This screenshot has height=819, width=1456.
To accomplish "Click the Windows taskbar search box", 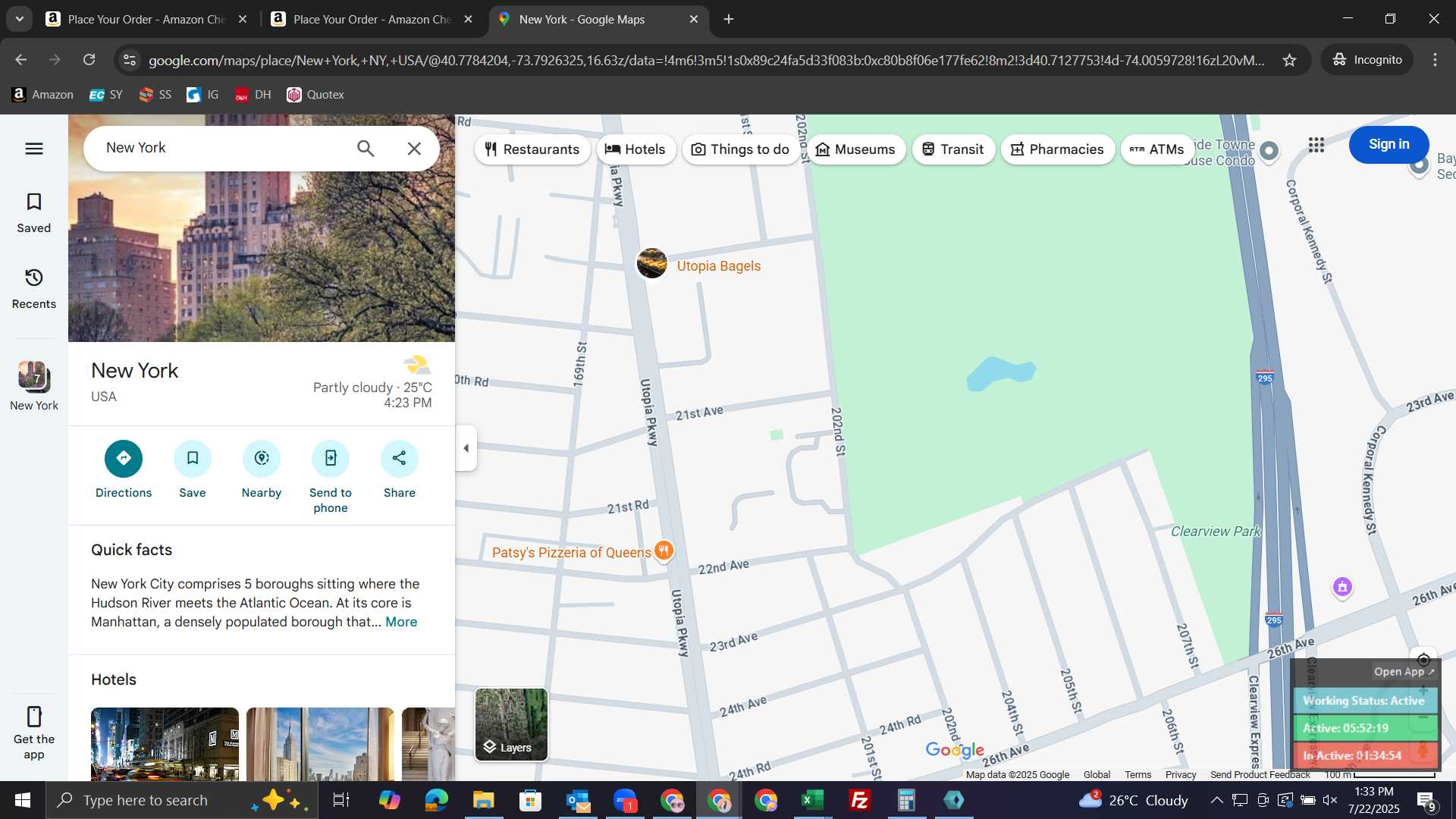I will [x=182, y=800].
